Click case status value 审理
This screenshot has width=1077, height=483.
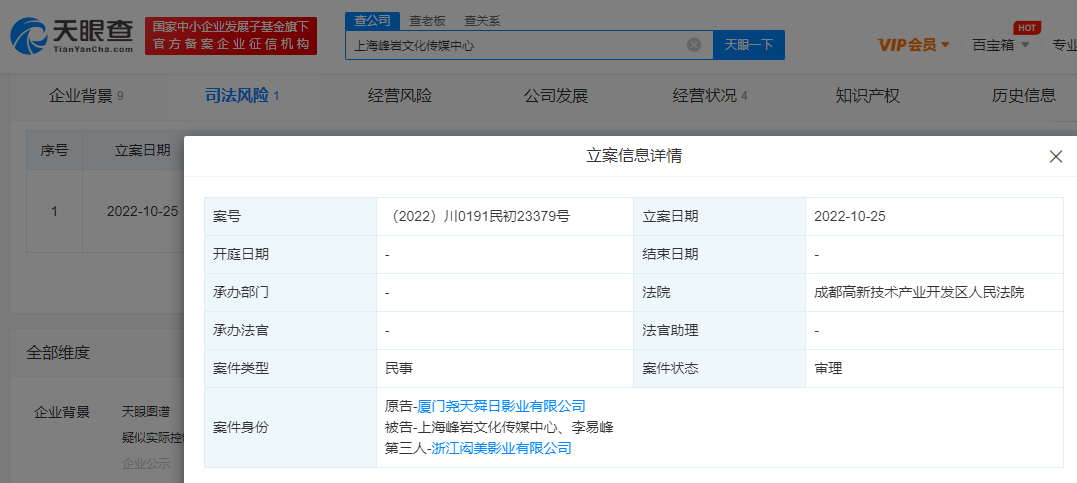(x=828, y=368)
